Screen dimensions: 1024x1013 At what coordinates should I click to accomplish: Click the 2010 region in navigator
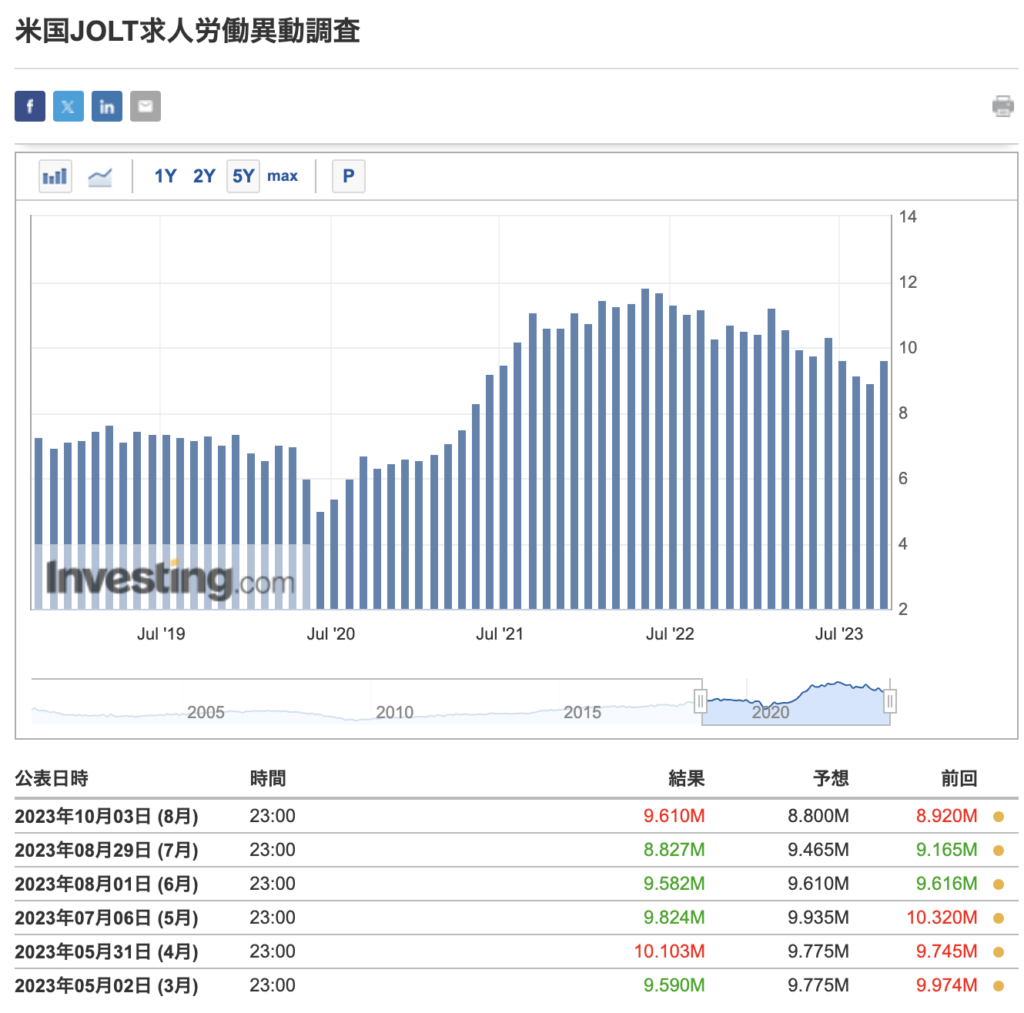[x=394, y=712]
